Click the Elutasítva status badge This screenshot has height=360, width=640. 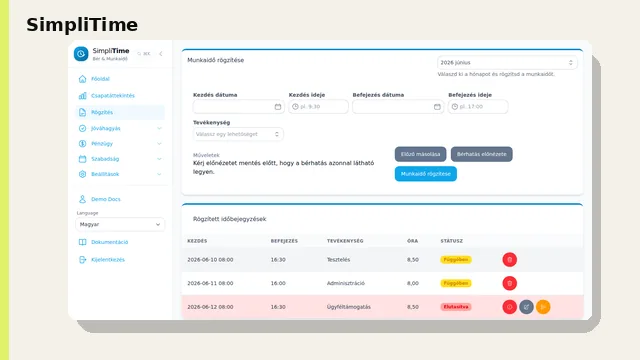click(456, 307)
